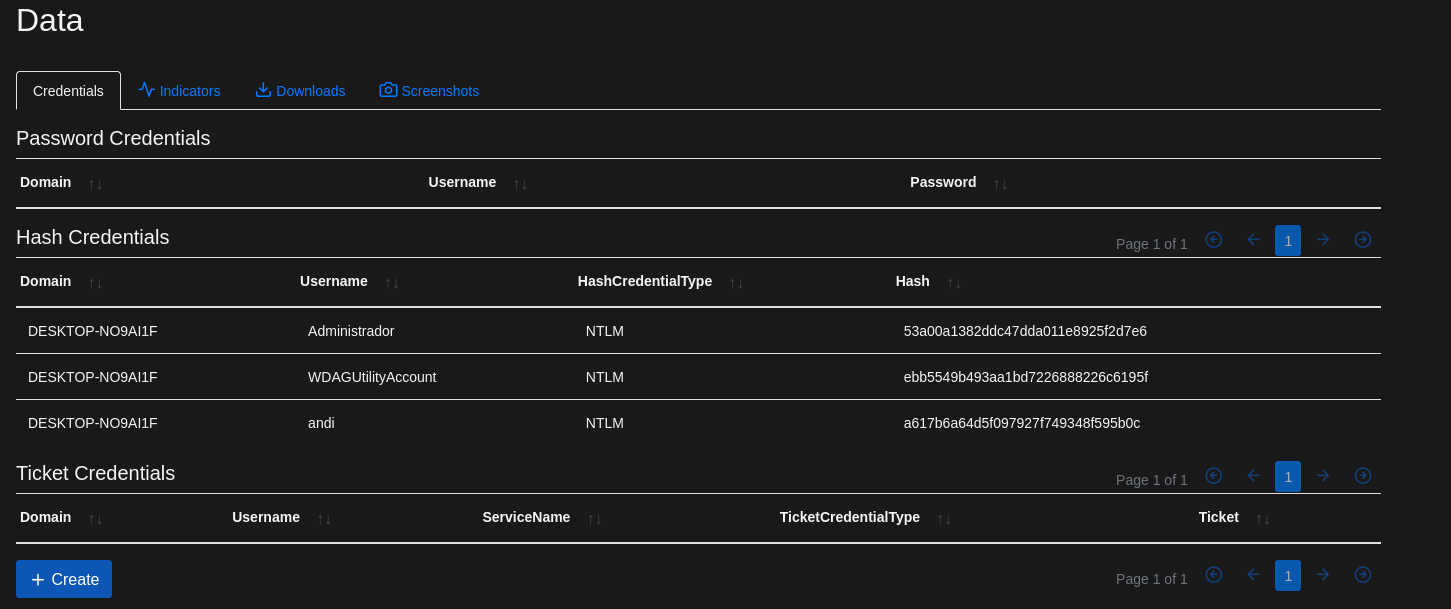This screenshot has width=1451, height=609.
Task: Sort Password Credentials by Domain column
Action: (x=95, y=183)
